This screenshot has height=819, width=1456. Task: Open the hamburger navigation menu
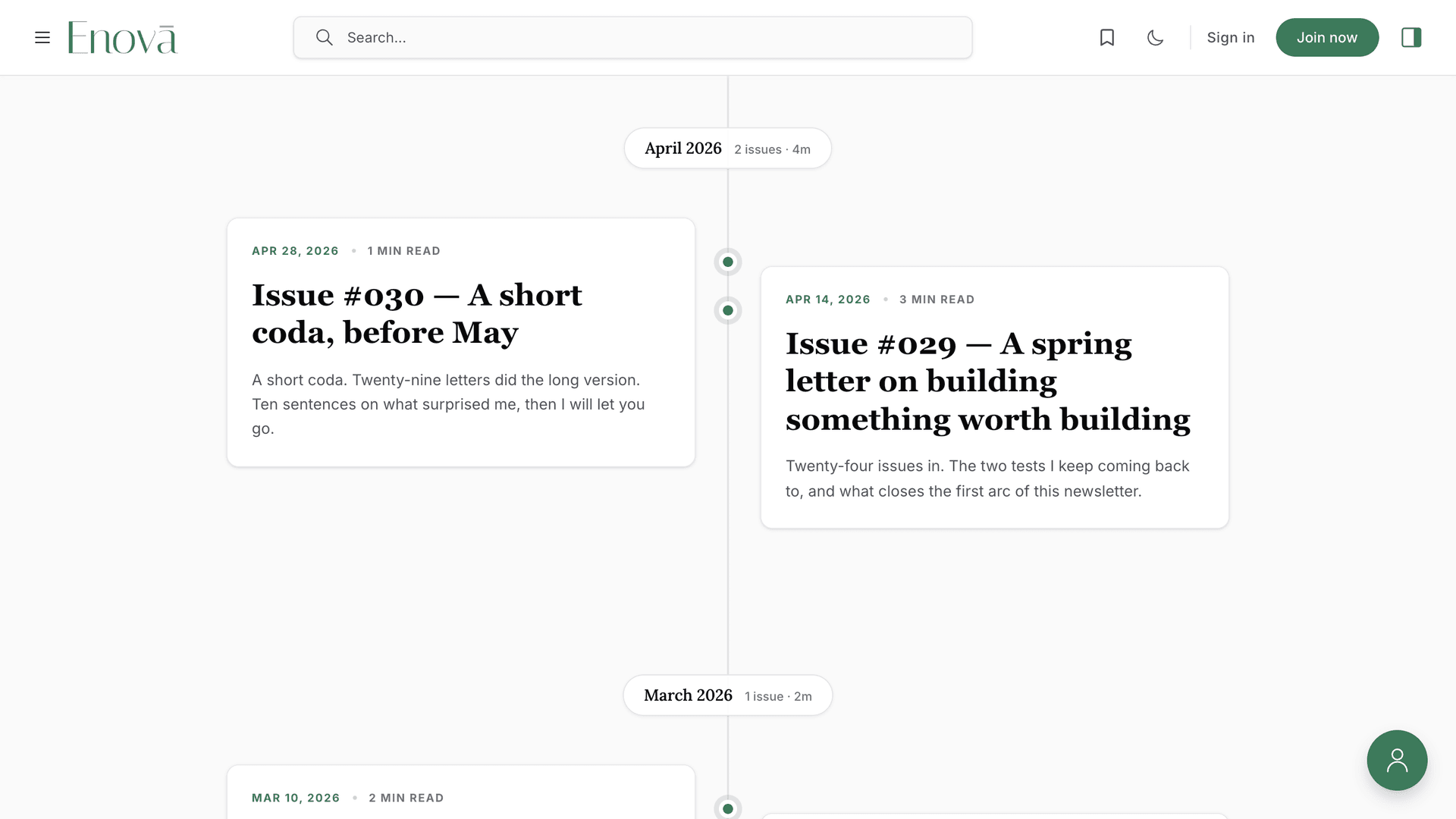coord(42,37)
